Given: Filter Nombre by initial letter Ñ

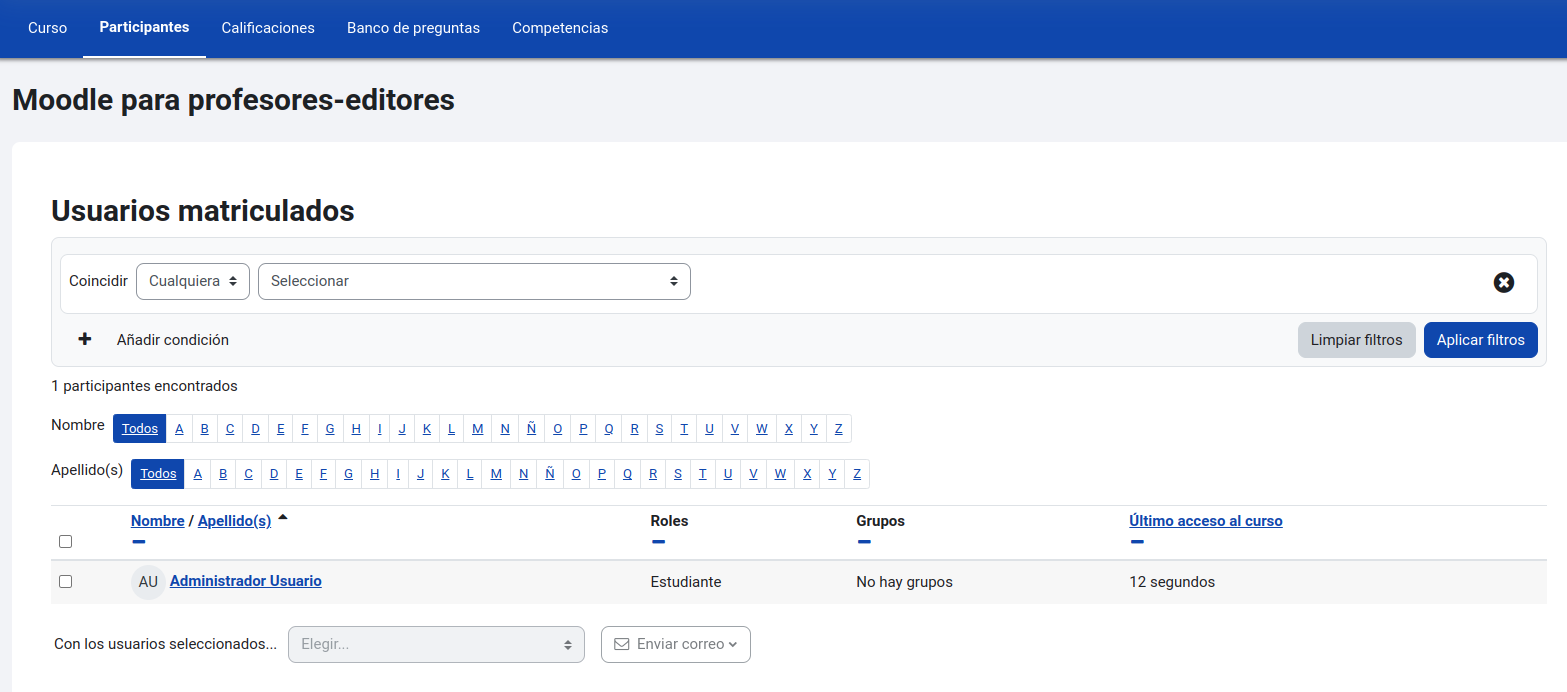Looking at the screenshot, I should click(532, 429).
